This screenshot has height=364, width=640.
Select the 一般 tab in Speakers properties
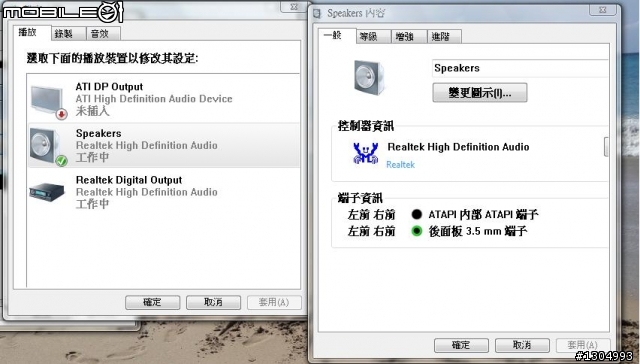337,36
